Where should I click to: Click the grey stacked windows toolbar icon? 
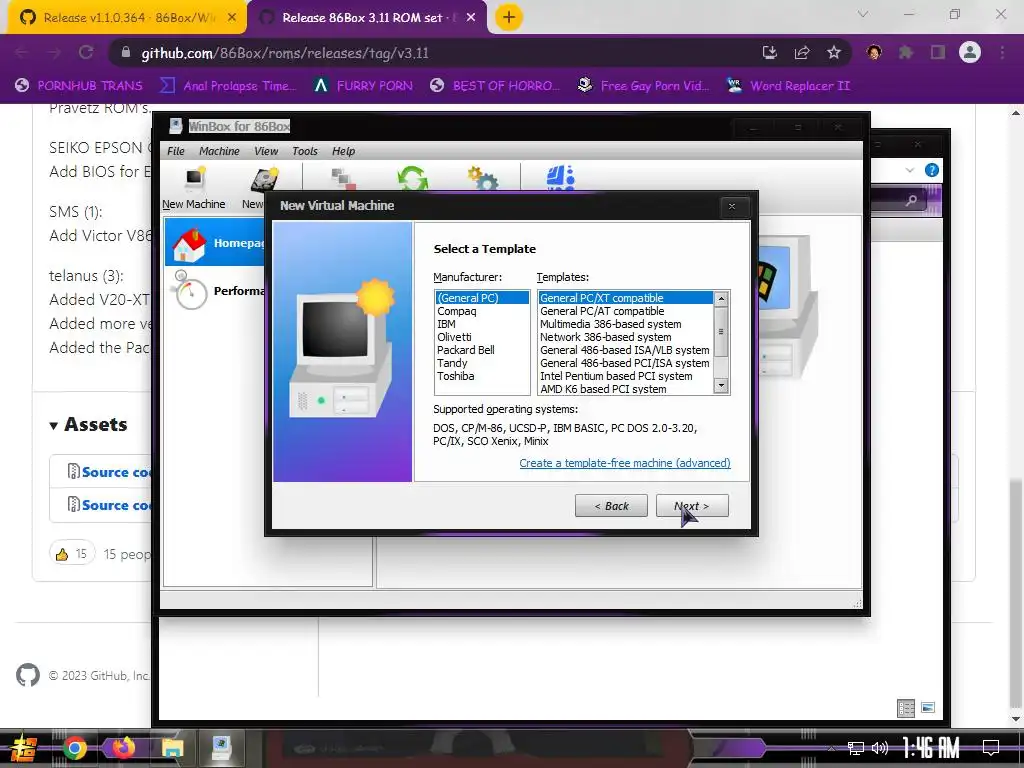(343, 179)
